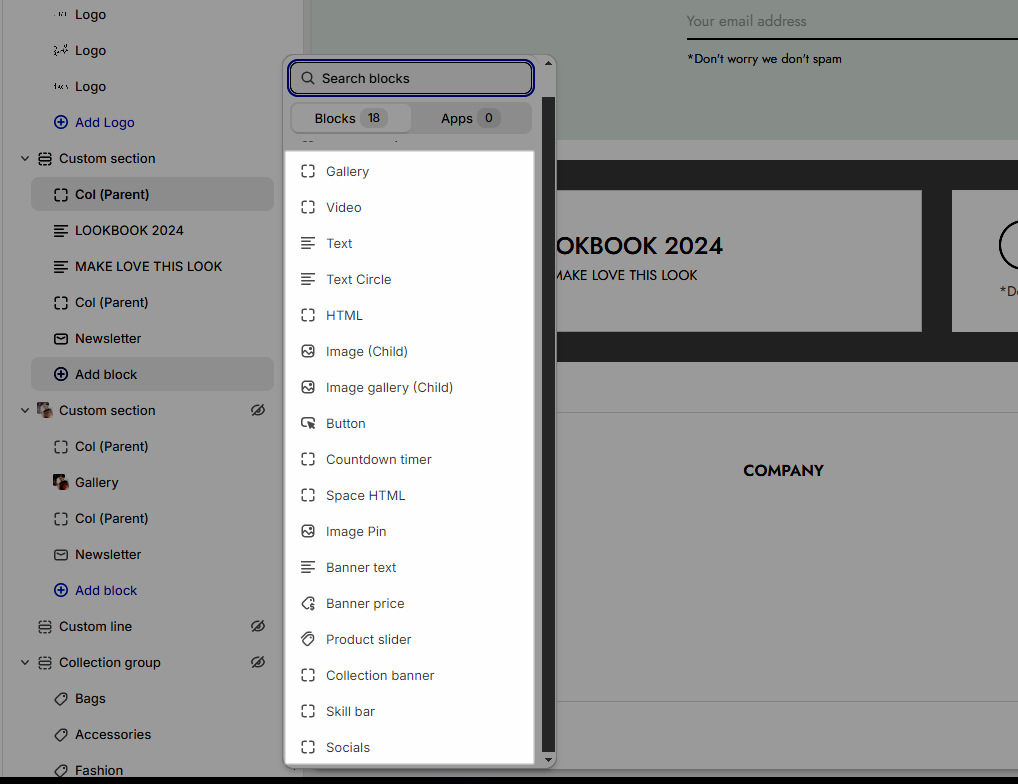Pick the Text block icon
The width and height of the screenshot is (1018, 784).
tap(308, 243)
